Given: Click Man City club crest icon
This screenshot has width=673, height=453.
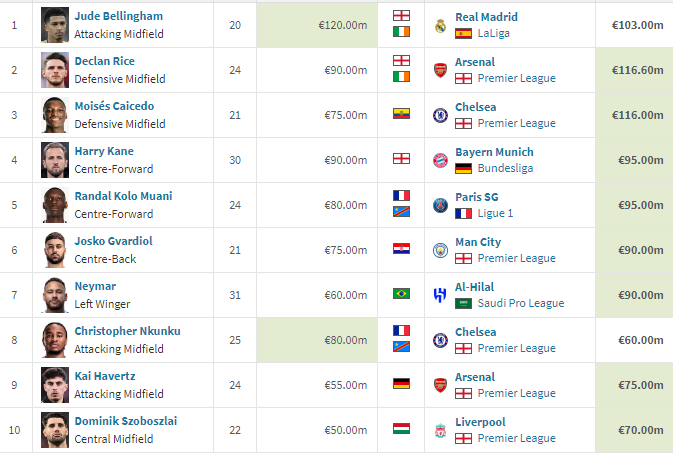Looking at the screenshot, I should pos(440,250).
